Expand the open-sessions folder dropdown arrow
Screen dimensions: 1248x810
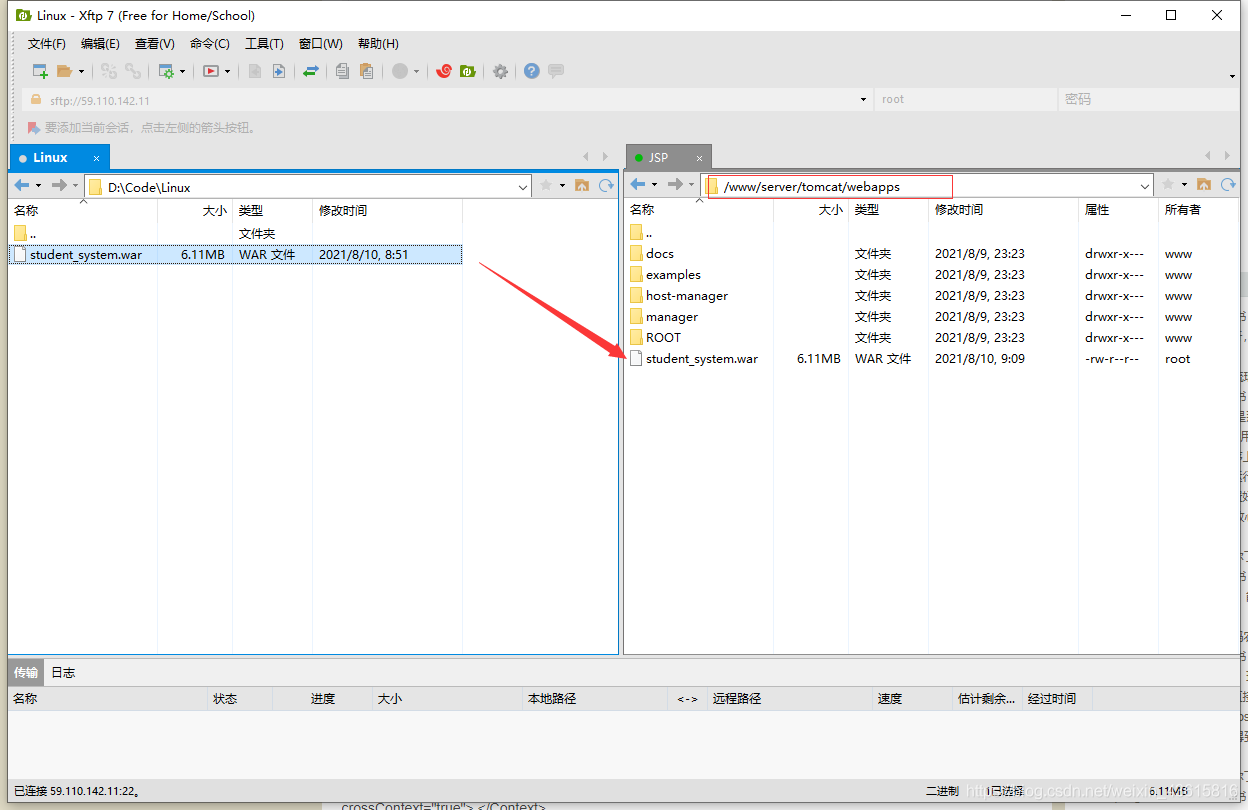[81, 71]
